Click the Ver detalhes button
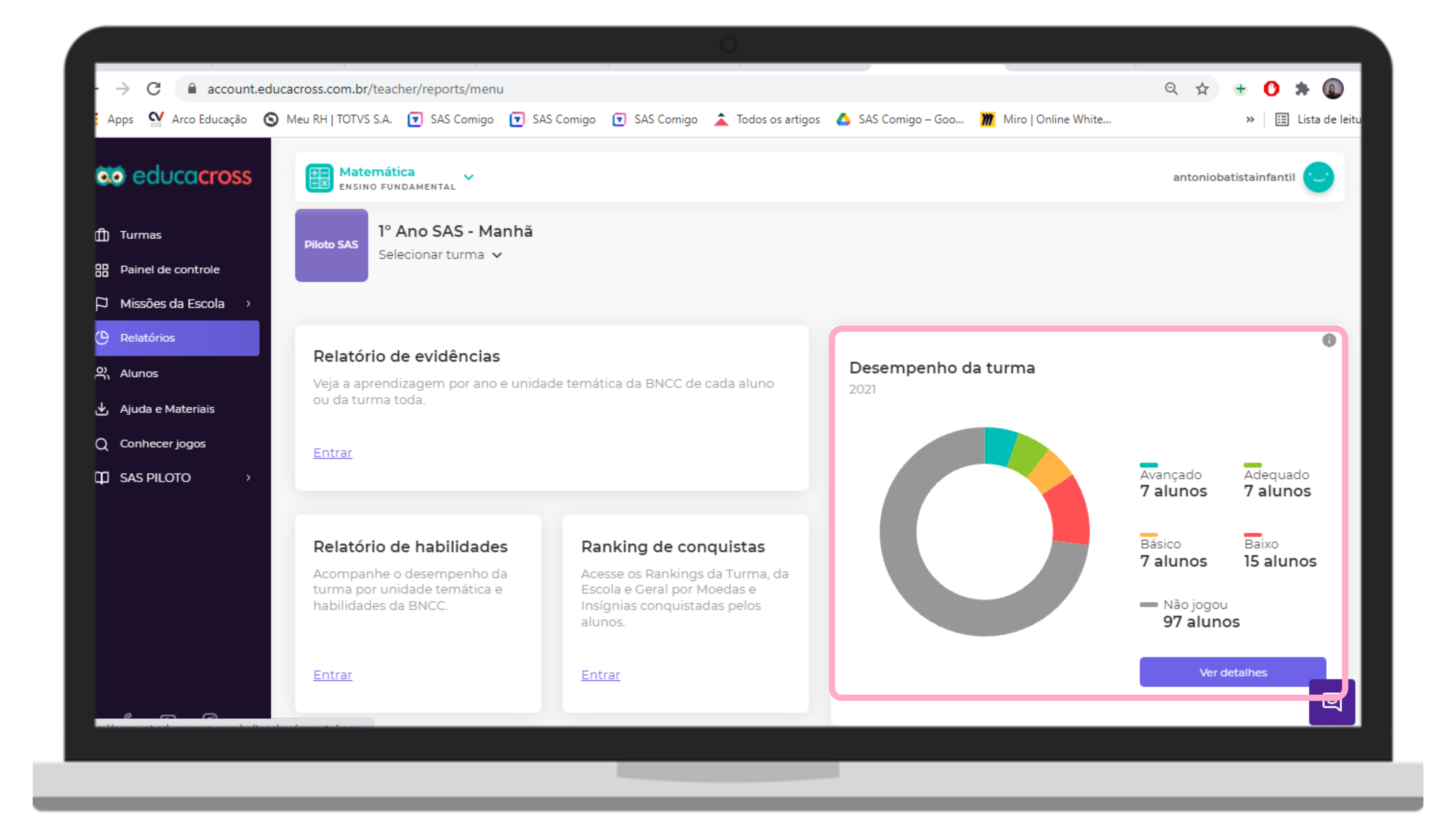This screenshot has width=1456, height=819. pyautogui.click(x=1232, y=672)
